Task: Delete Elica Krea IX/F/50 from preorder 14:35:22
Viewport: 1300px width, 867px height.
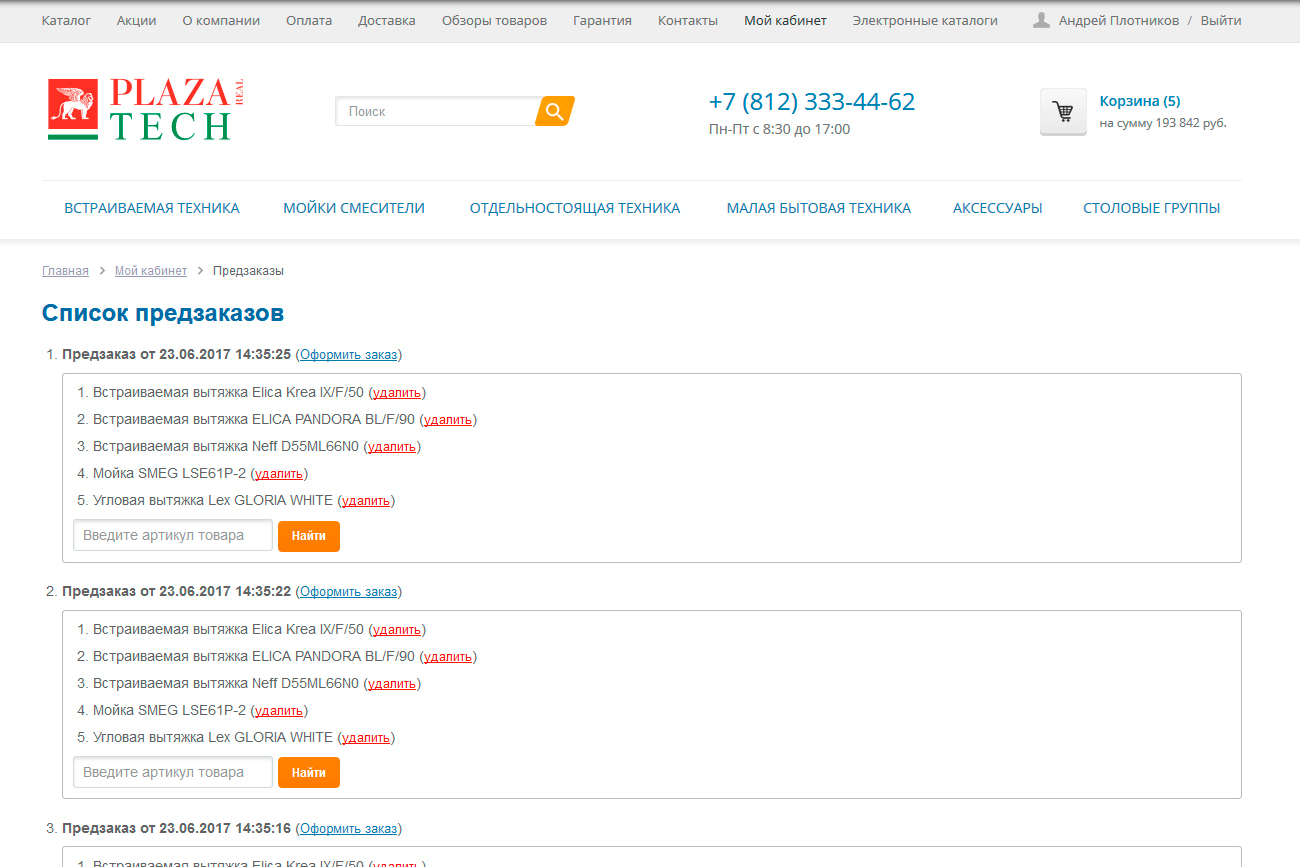Action: click(x=397, y=630)
